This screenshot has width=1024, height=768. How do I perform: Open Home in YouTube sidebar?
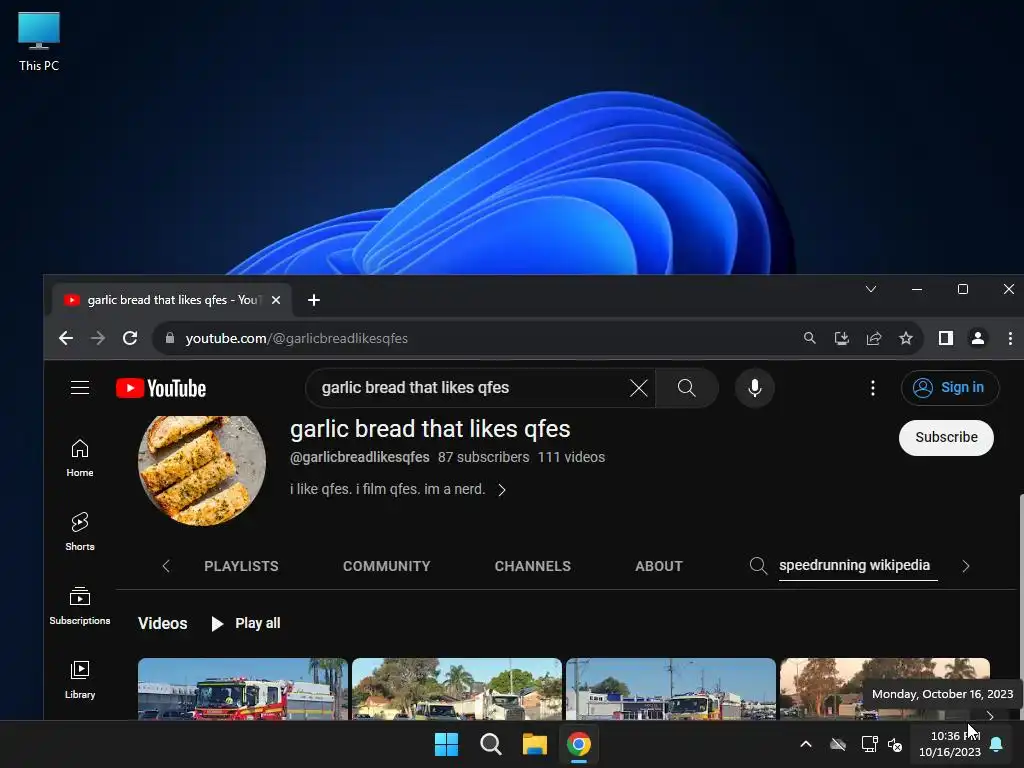pos(80,458)
